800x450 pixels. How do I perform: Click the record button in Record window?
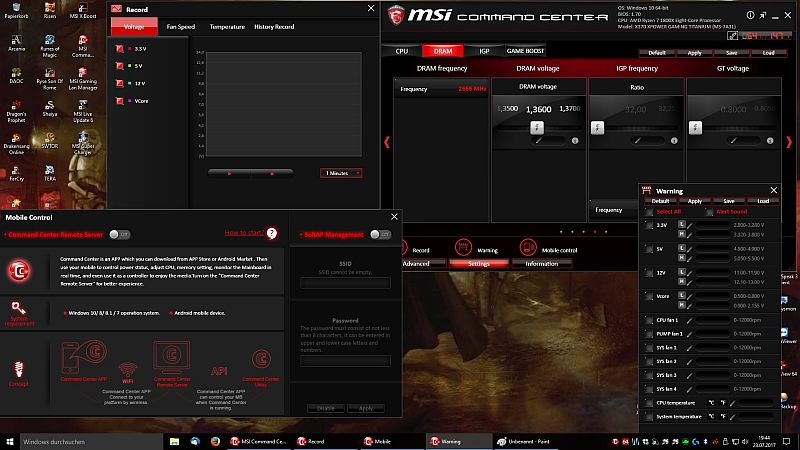pyautogui.click(x=272, y=173)
